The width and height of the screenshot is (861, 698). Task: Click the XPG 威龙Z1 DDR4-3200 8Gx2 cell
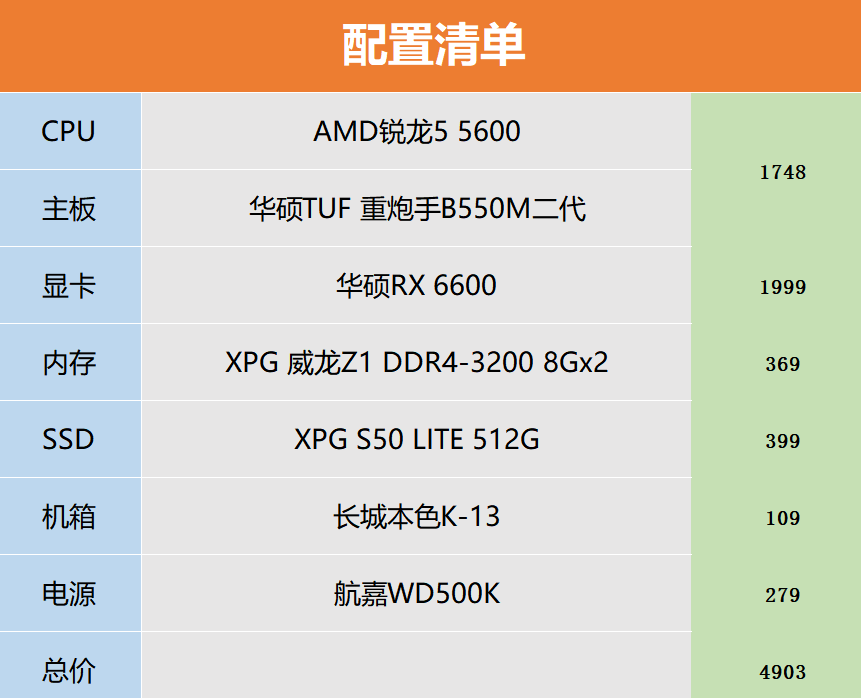coord(416,362)
